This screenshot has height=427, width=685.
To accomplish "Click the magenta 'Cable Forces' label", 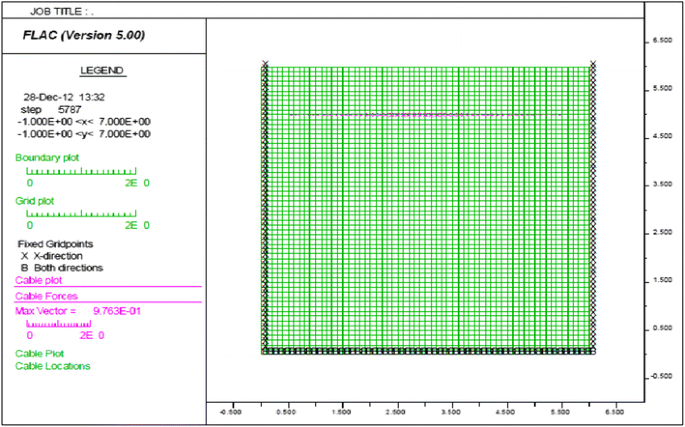I will pyautogui.click(x=46, y=296).
